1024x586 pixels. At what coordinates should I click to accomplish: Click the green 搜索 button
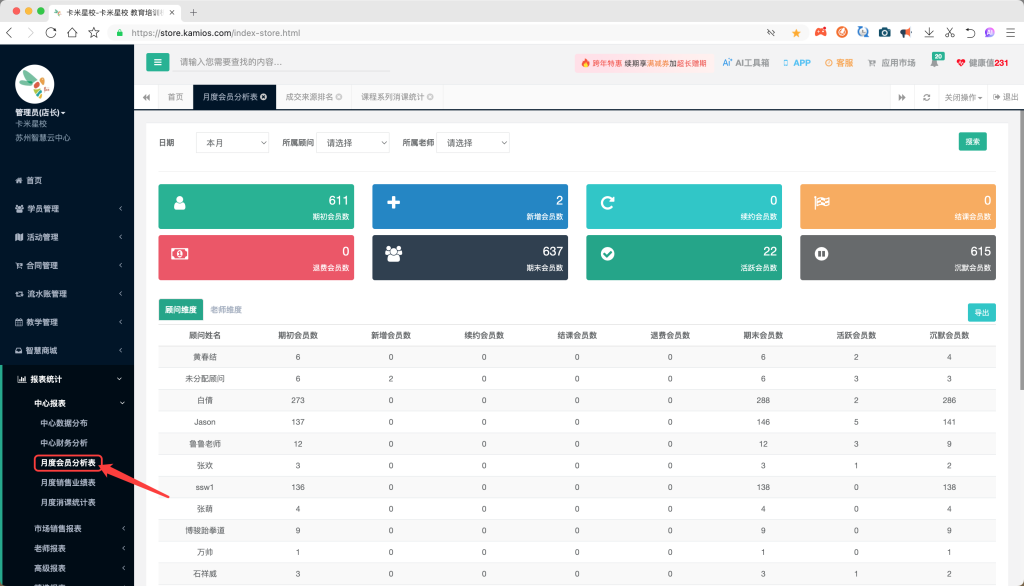[972, 142]
